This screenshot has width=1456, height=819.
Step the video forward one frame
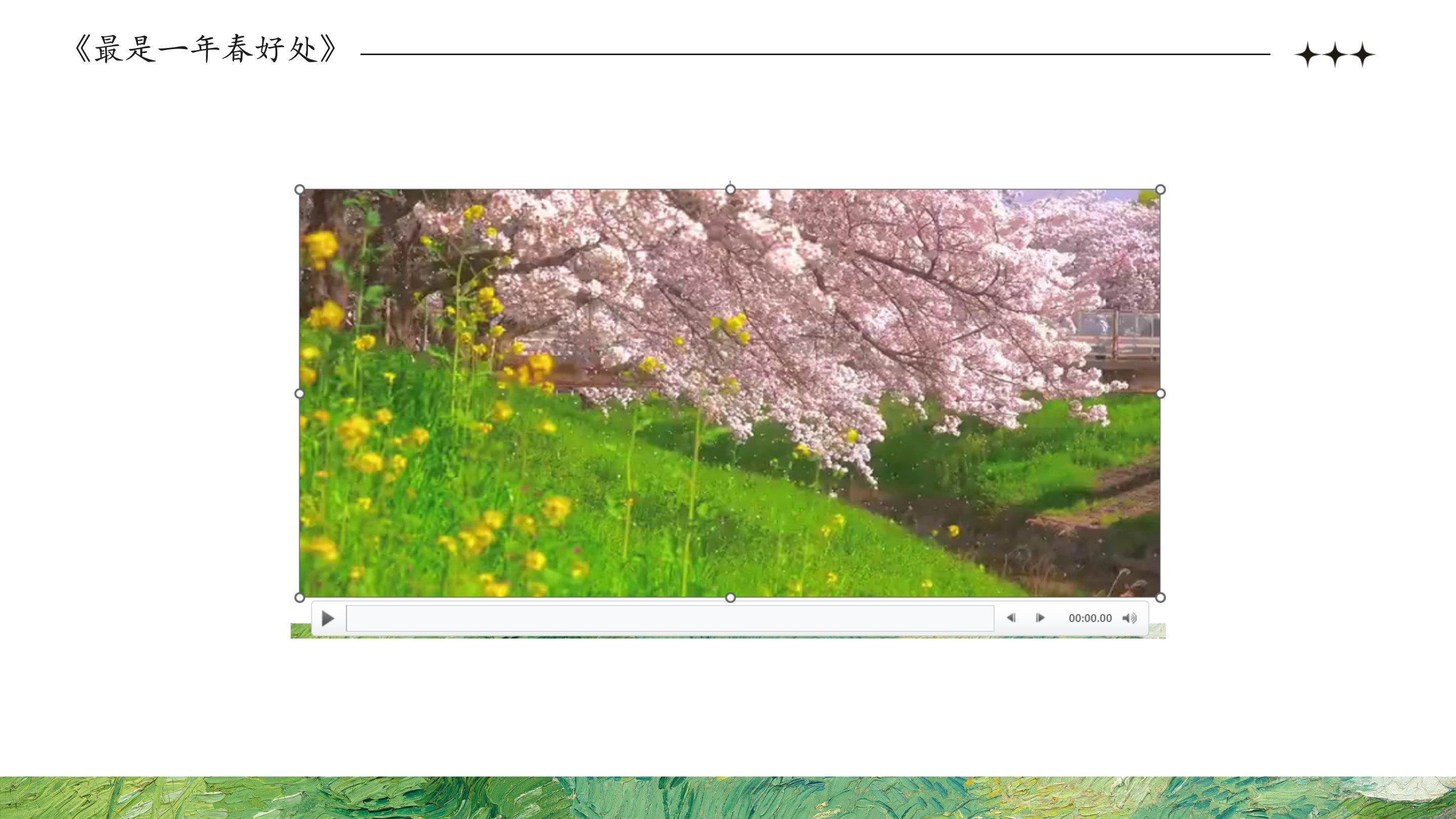[x=1040, y=618]
